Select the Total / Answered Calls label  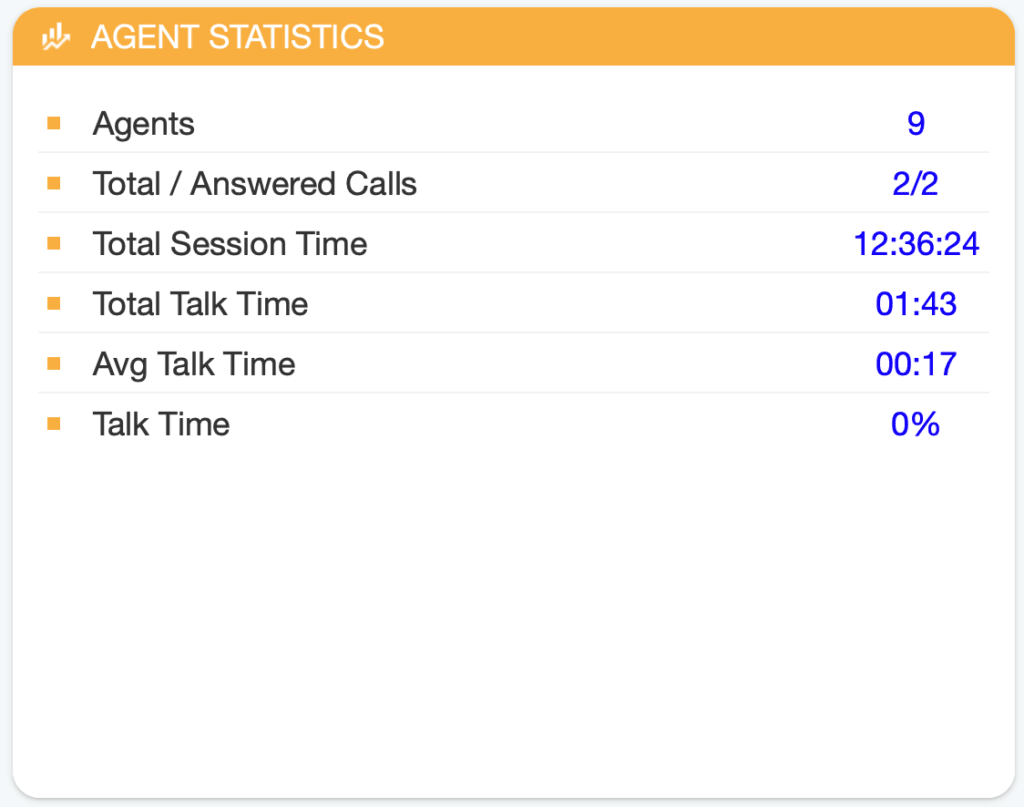coord(255,183)
